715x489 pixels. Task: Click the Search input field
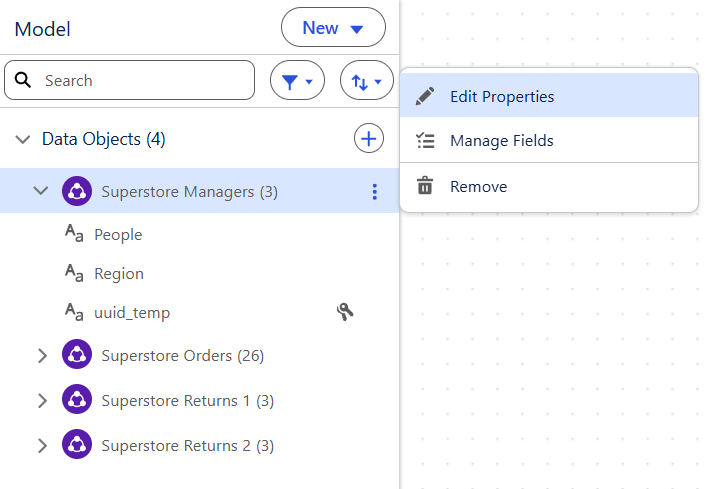click(130, 80)
